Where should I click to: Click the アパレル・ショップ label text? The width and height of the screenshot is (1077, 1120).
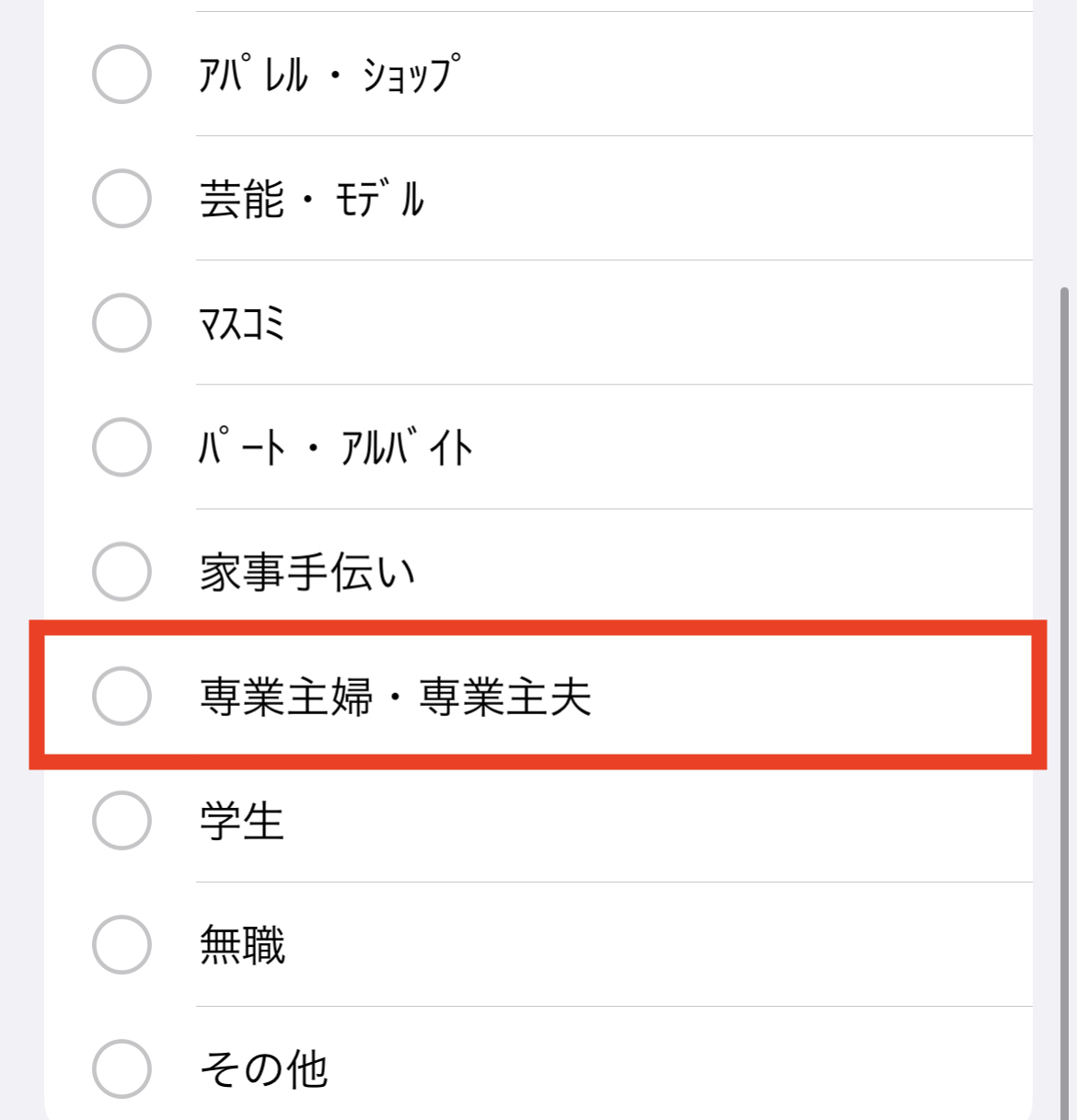[x=329, y=75]
